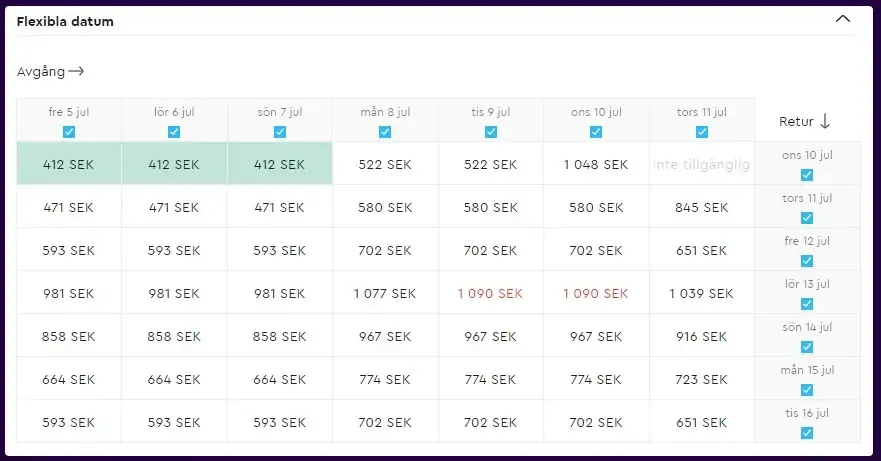Toggle the tors 11 jul departure checkbox
881x461 pixels.
pos(702,132)
